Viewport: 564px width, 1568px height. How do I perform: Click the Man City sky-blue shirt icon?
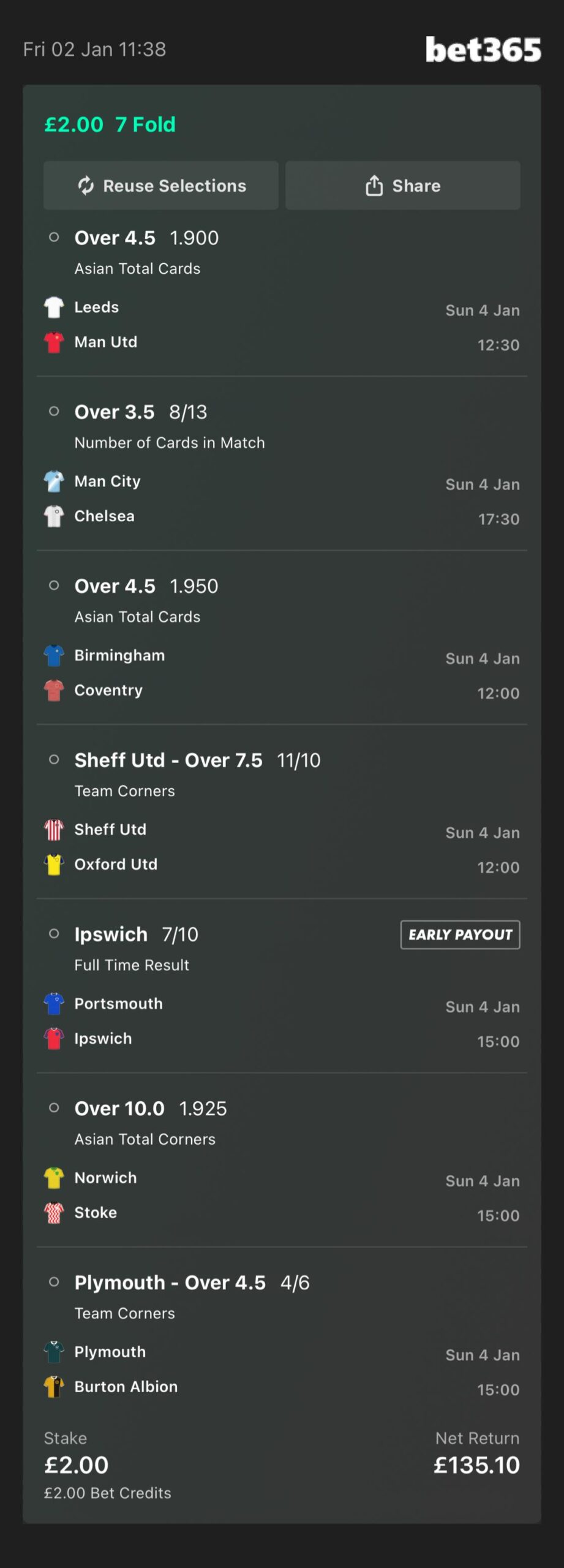click(54, 481)
